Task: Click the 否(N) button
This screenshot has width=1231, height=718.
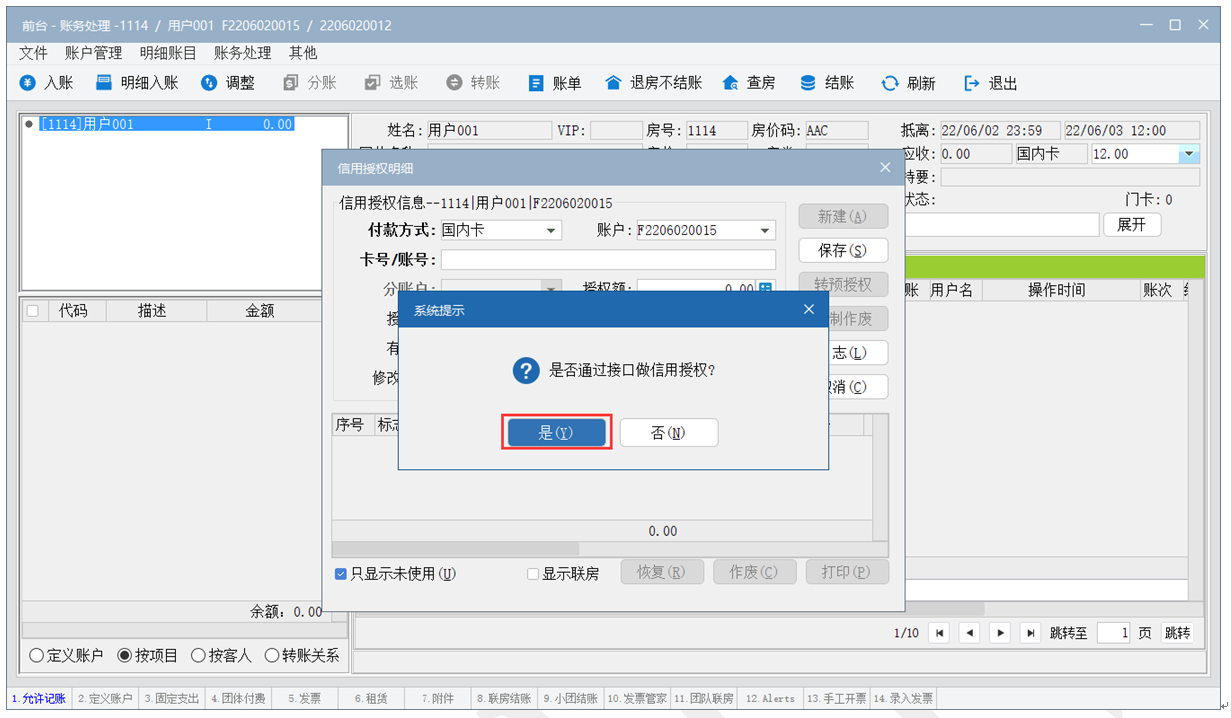Action: click(668, 433)
